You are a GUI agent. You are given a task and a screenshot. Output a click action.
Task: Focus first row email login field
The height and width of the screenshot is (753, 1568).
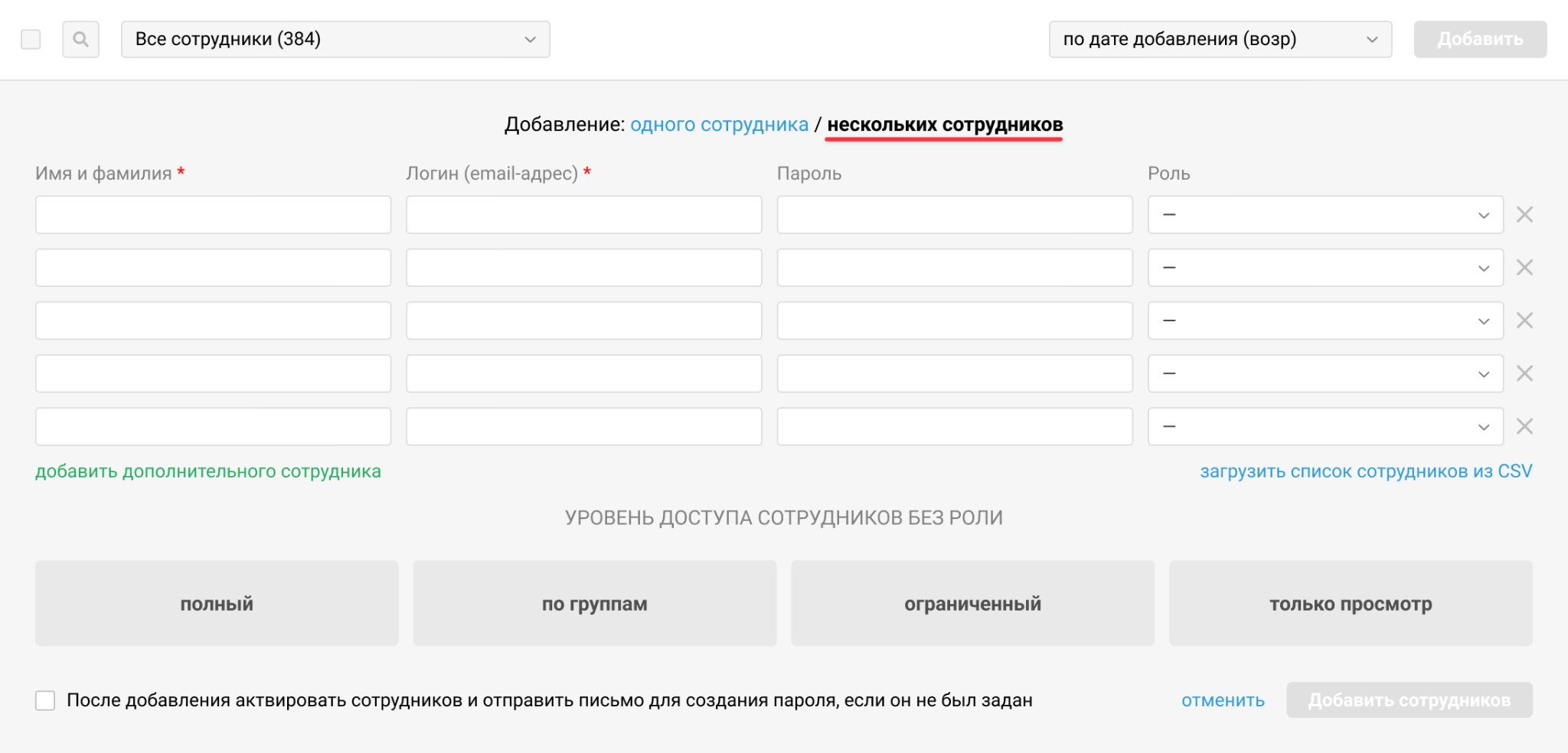[583, 215]
